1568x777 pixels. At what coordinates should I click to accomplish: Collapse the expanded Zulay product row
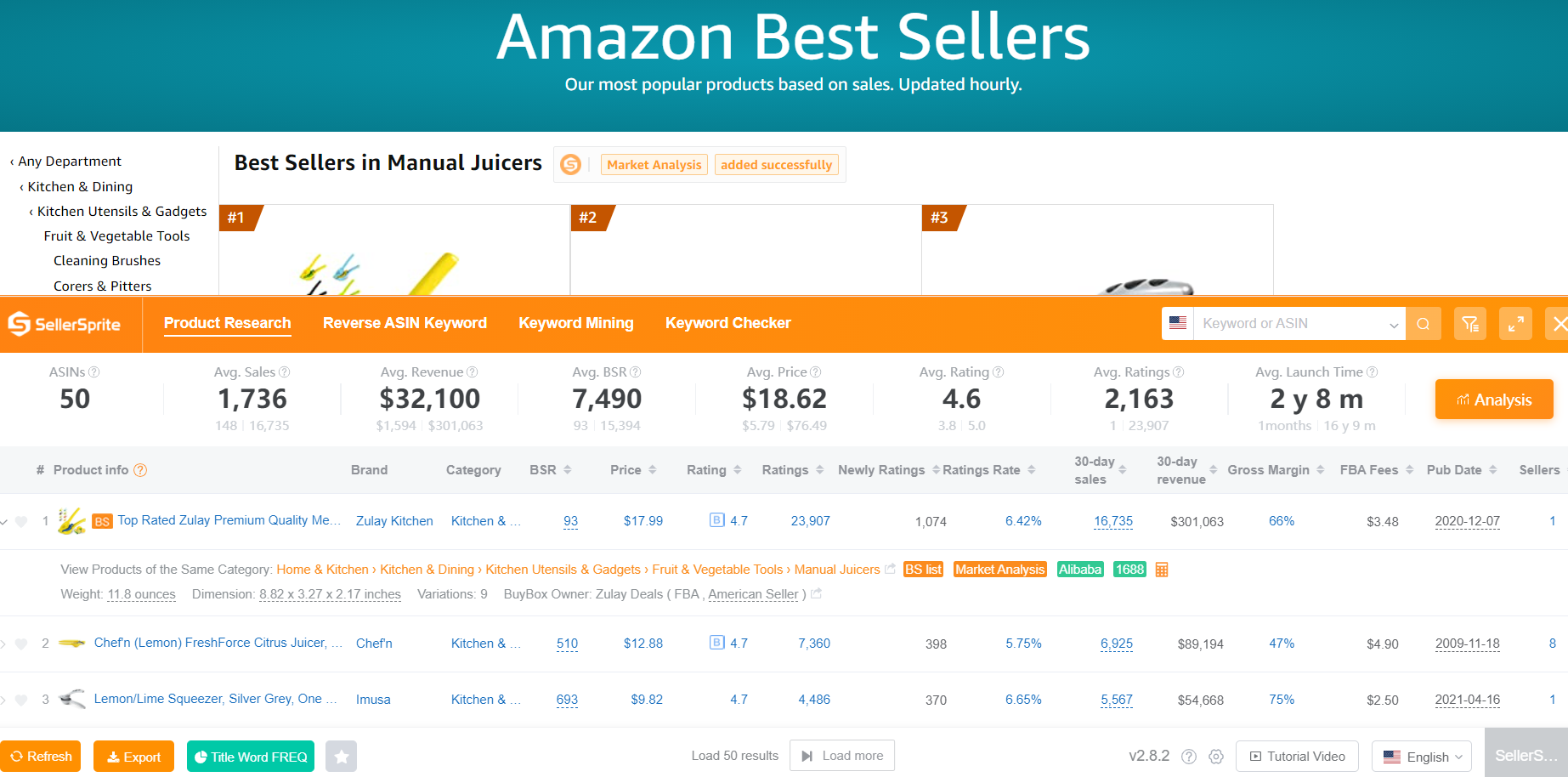5,521
